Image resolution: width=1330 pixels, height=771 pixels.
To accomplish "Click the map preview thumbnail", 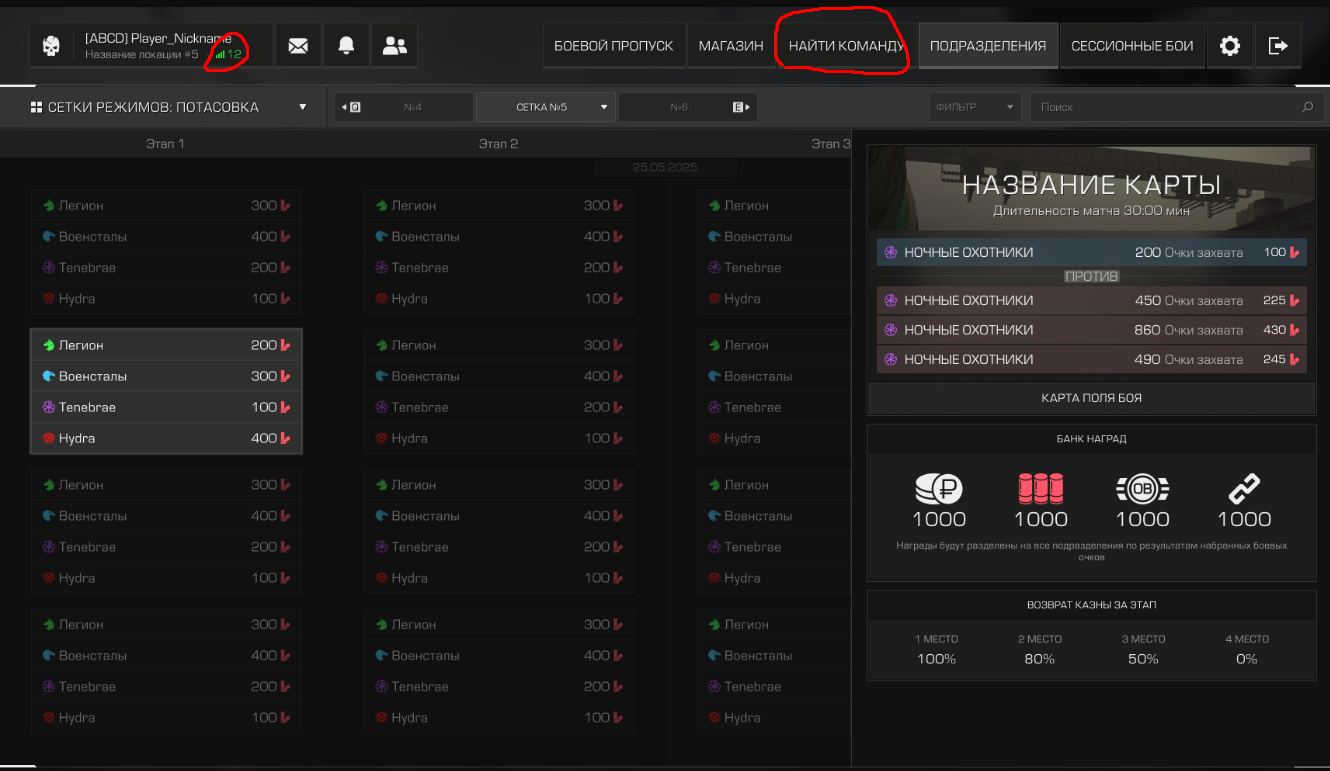I will point(1091,189).
